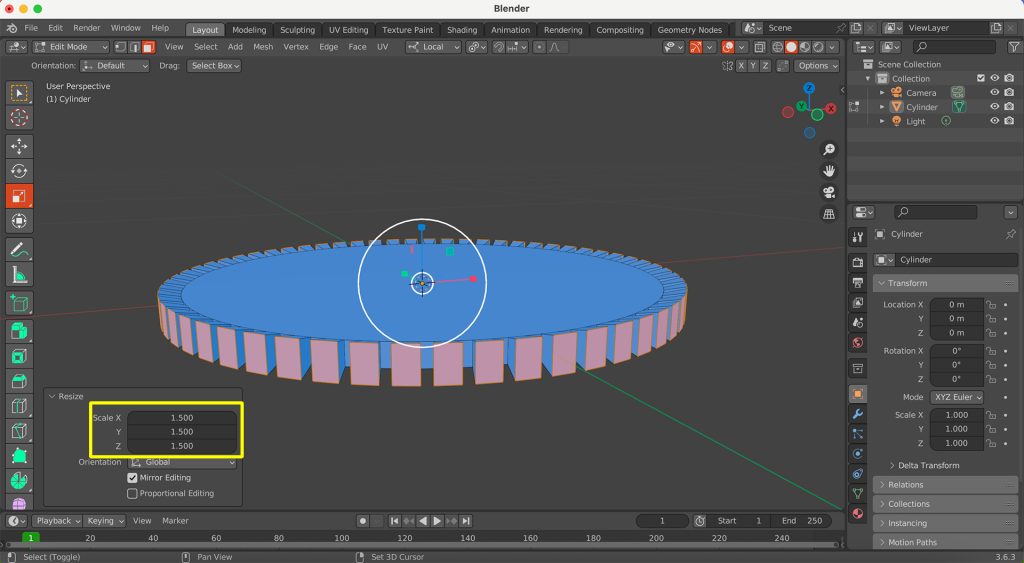Viewport: 1024px width, 563px height.
Task: Activate the Move tool
Action: pyautogui.click(x=19, y=146)
